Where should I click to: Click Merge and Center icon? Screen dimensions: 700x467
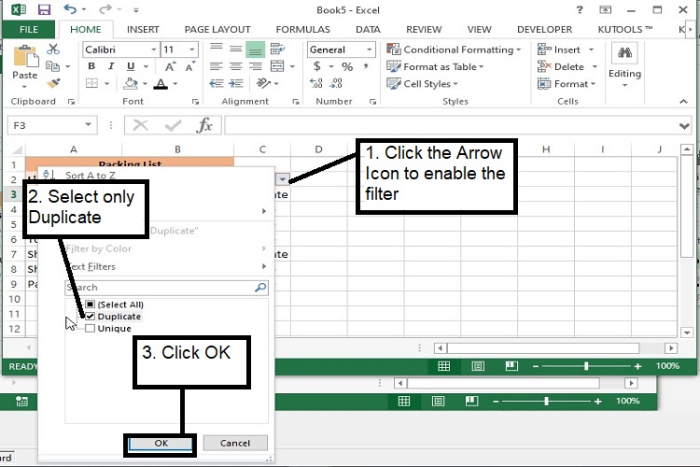tap(277, 67)
